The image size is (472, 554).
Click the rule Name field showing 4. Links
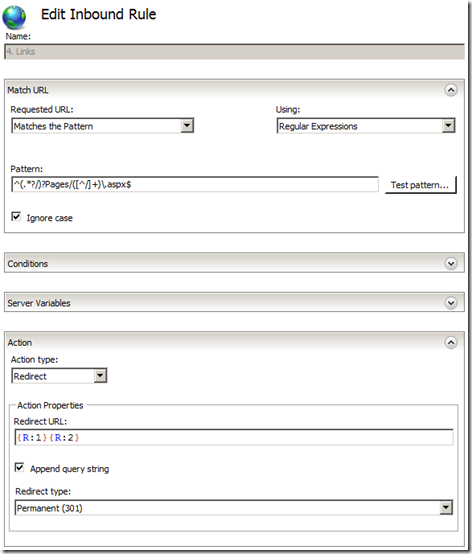pyautogui.click(x=234, y=52)
